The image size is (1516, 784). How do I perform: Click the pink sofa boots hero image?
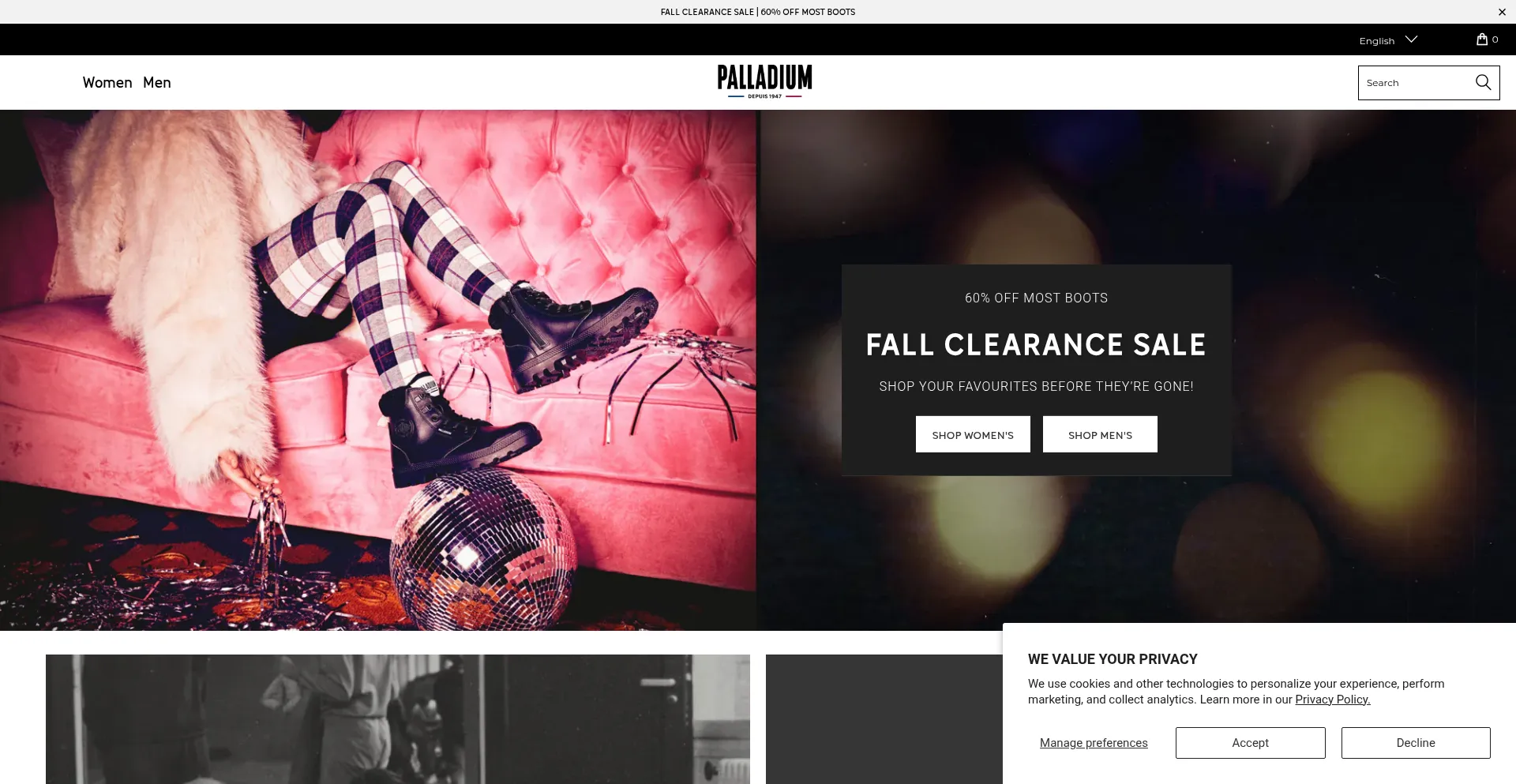[x=378, y=369]
